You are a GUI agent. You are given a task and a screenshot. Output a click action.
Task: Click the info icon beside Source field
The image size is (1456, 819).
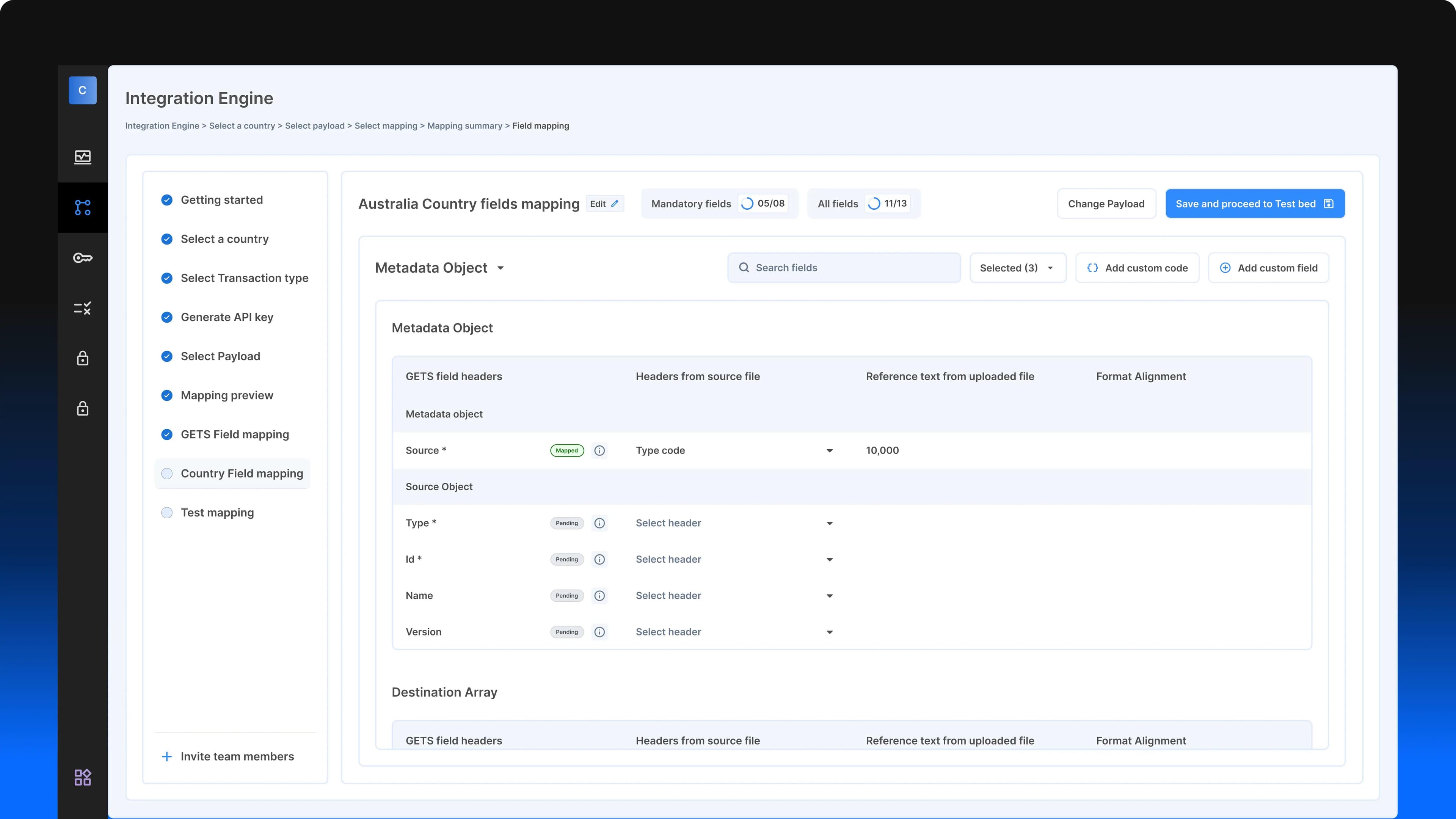tap(600, 450)
